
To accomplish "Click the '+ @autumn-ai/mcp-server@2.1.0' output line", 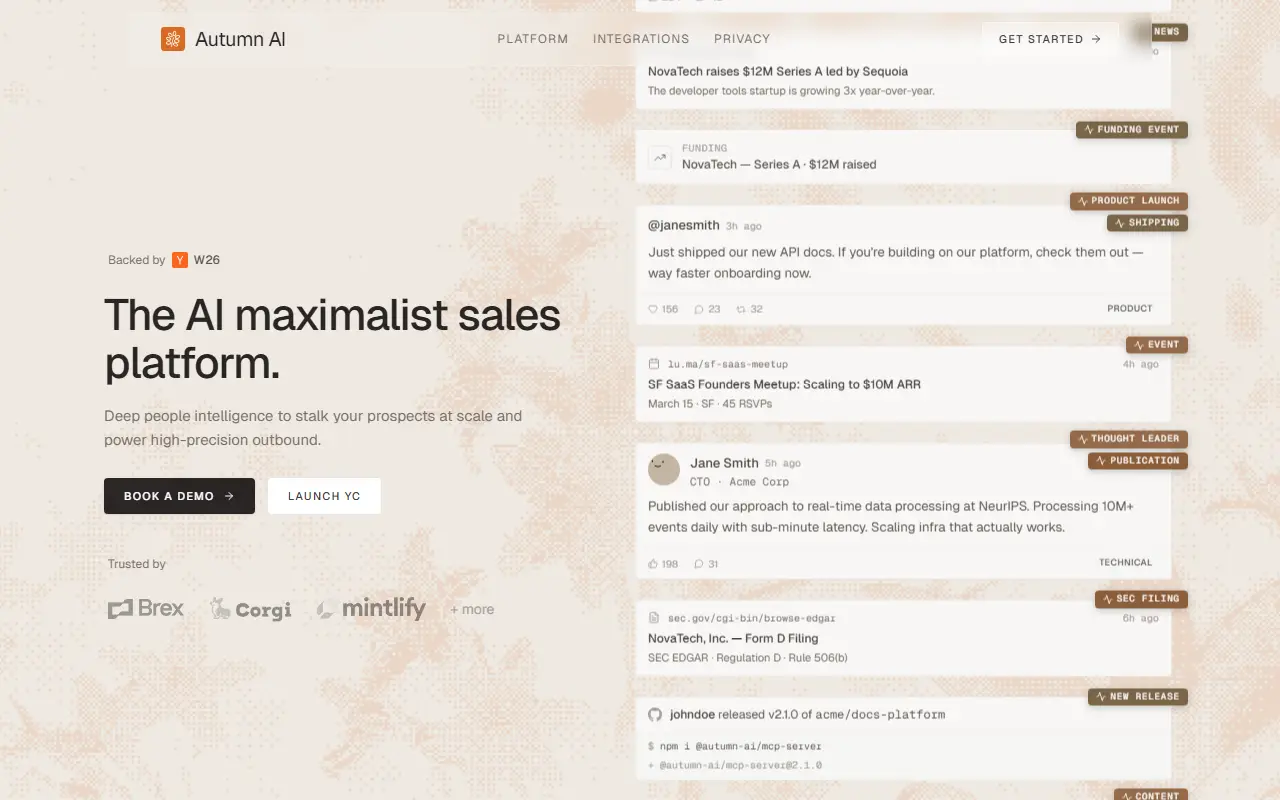I will click(x=734, y=766).
